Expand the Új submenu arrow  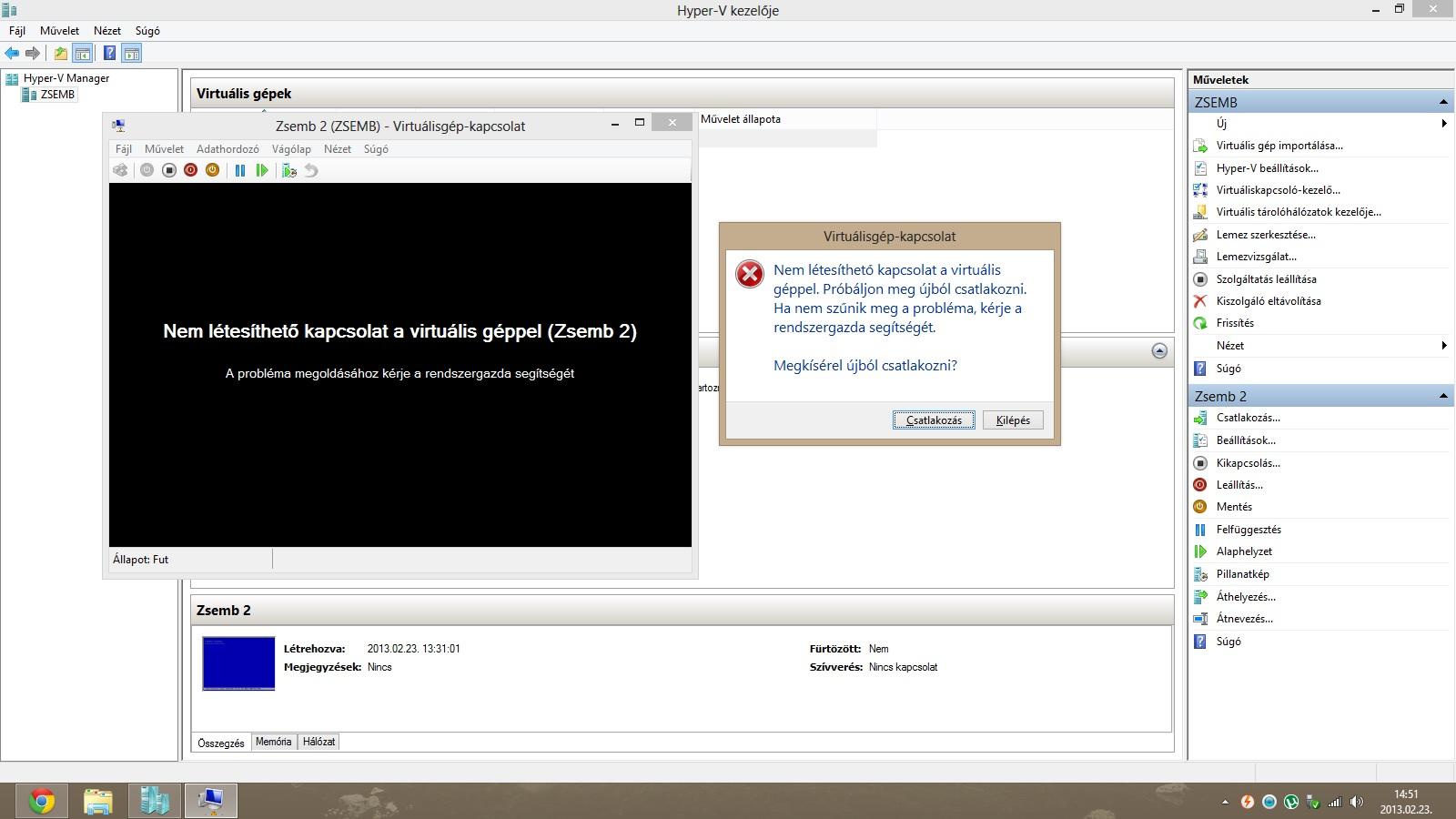pyautogui.click(x=1443, y=124)
